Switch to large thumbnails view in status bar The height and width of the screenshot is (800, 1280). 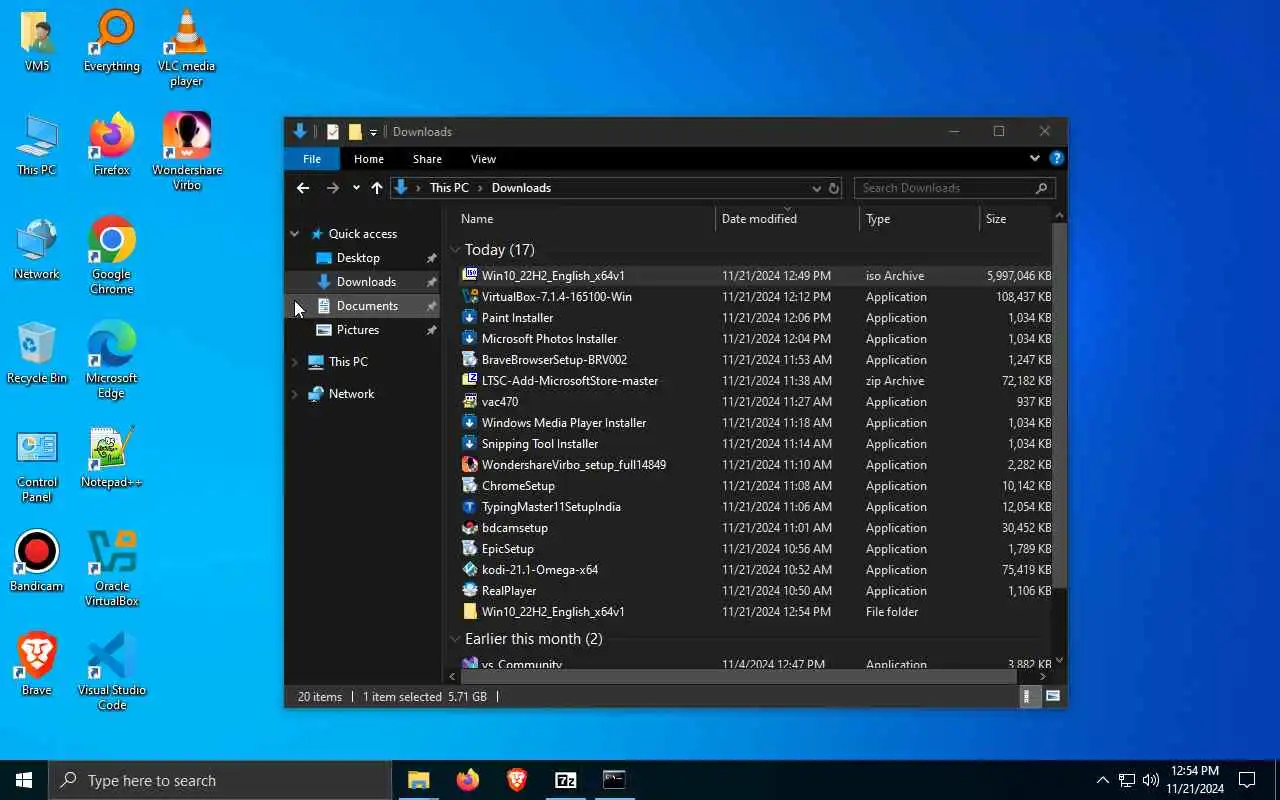[1052, 696]
